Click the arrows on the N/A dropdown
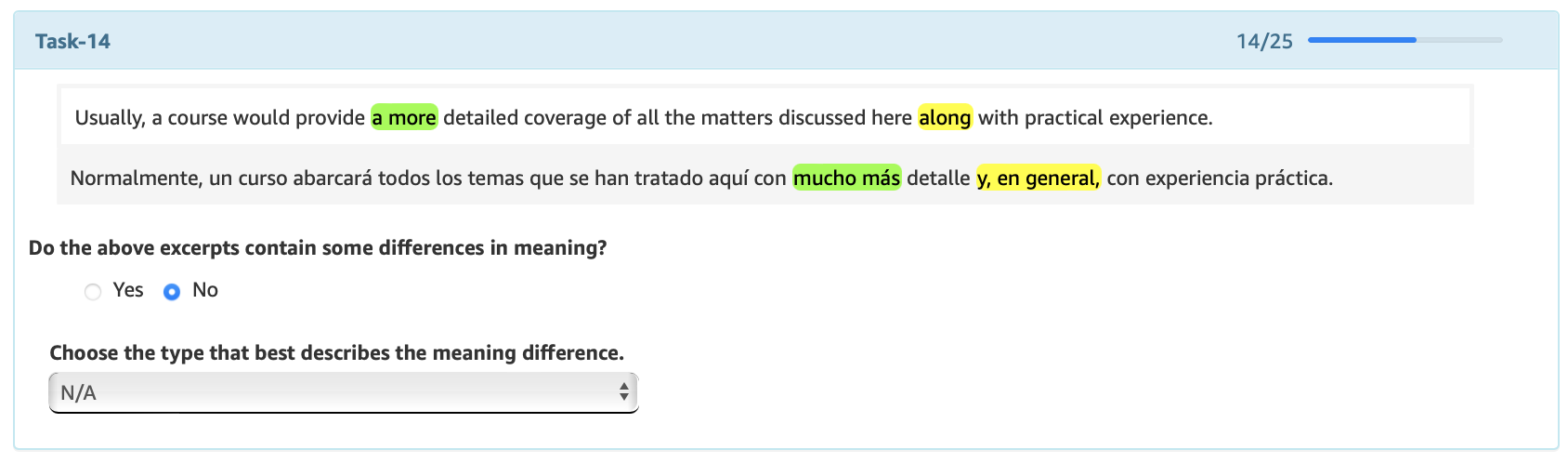1568x463 pixels. point(624,392)
